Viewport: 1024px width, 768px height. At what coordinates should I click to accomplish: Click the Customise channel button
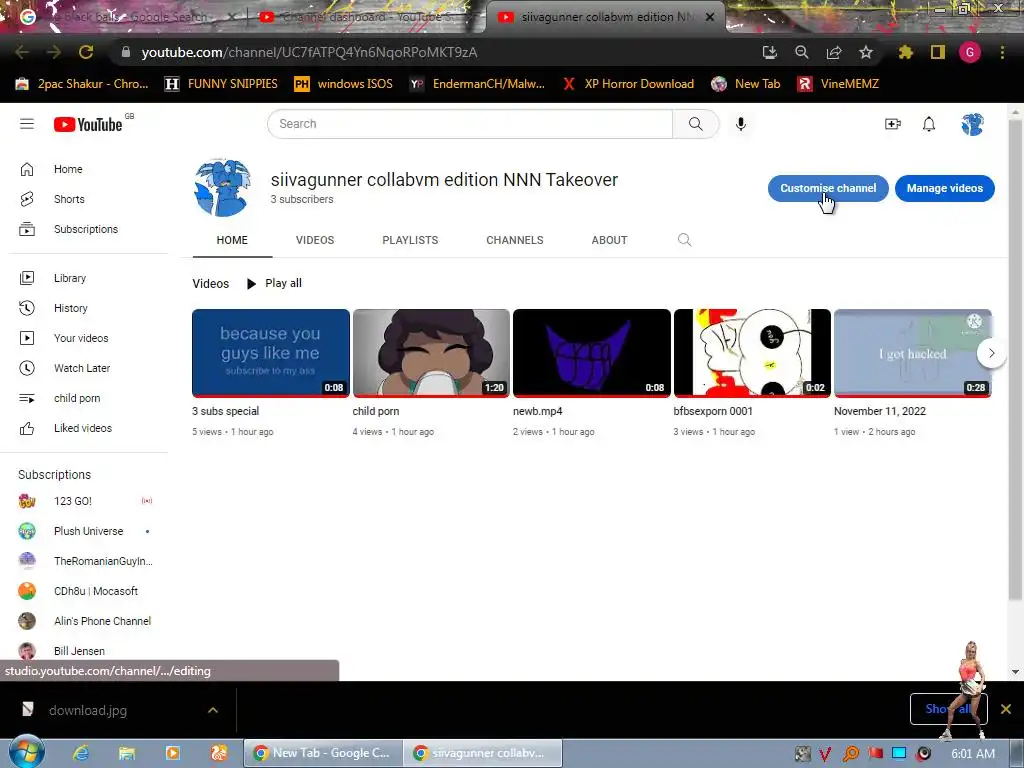coord(827,188)
